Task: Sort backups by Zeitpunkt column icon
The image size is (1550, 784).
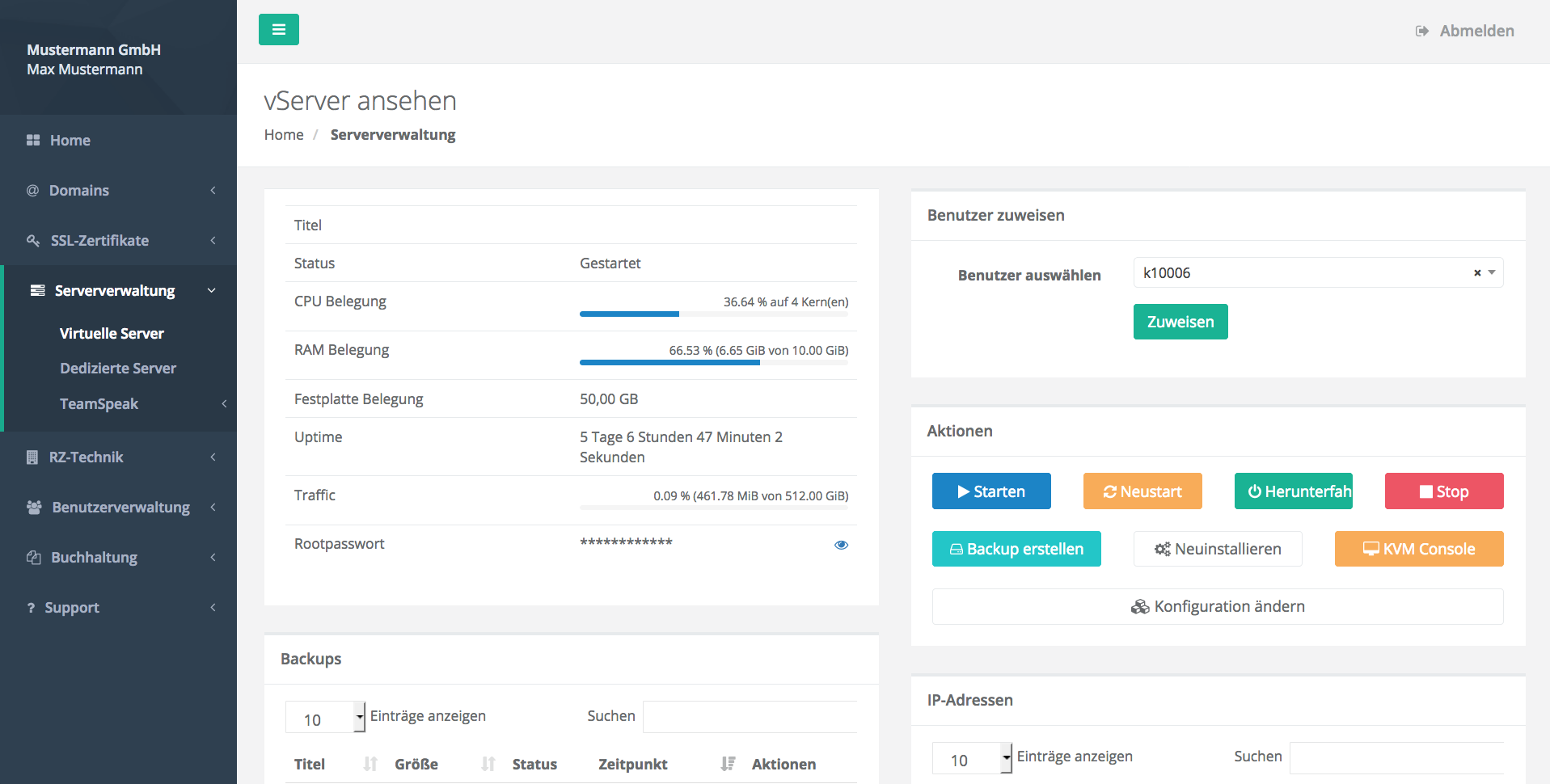Action: (x=728, y=764)
